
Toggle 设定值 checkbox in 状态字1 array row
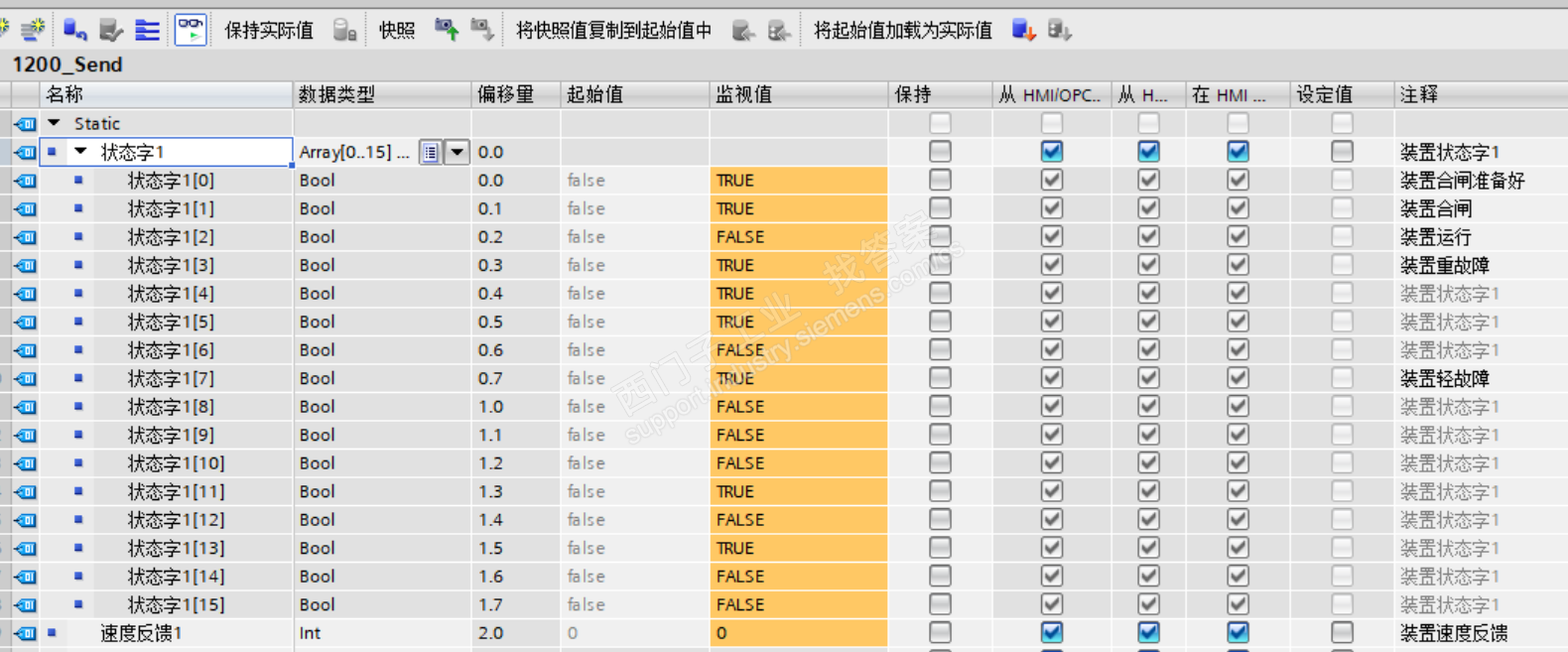pyautogui.click(x=1342, y=151)
